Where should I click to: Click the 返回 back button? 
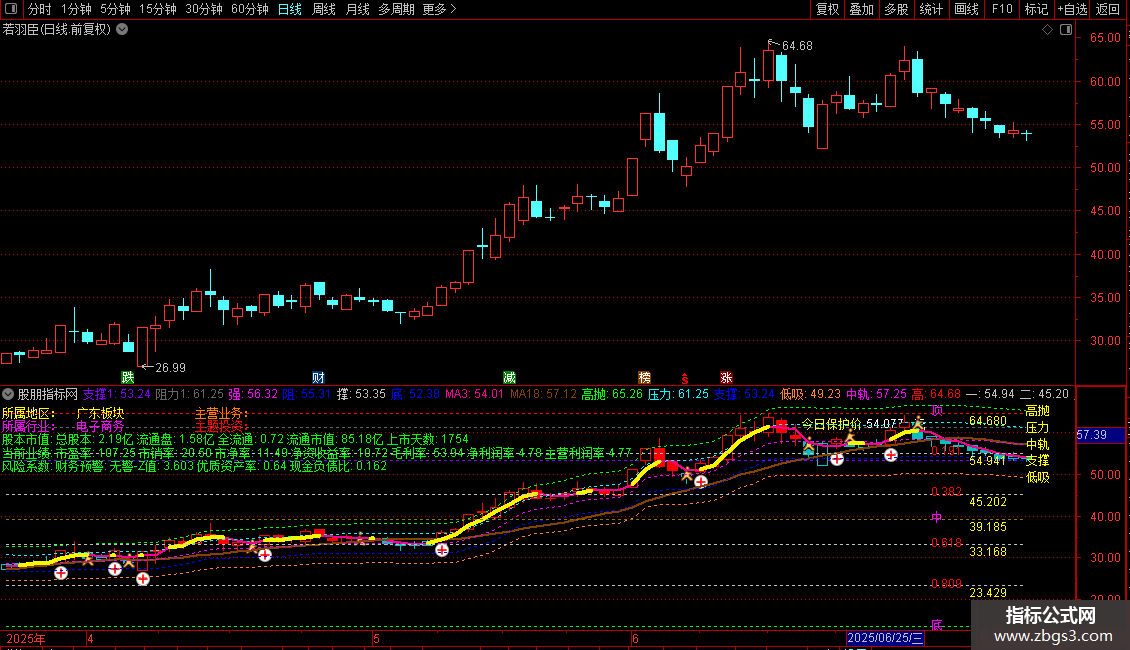(x=1108, y=9)
